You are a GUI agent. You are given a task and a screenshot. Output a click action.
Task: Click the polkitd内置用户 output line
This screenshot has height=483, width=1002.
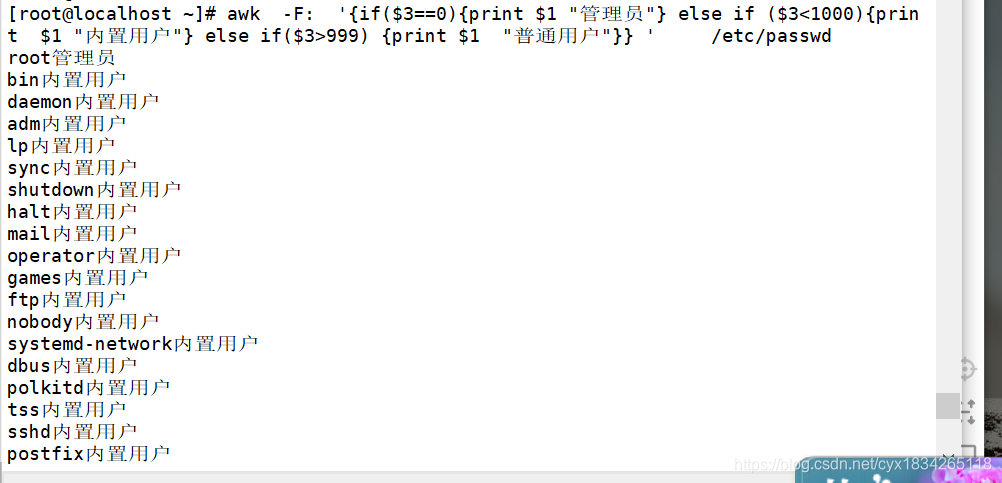click(x=89, y=387)
